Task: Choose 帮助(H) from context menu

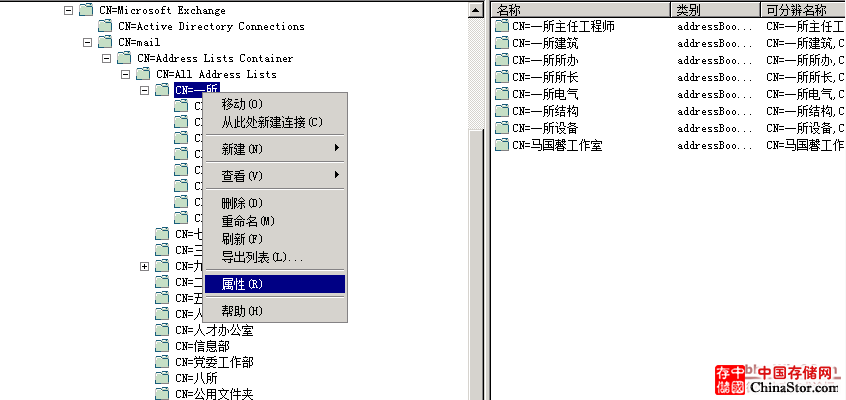Action: (x=275, y=311)
